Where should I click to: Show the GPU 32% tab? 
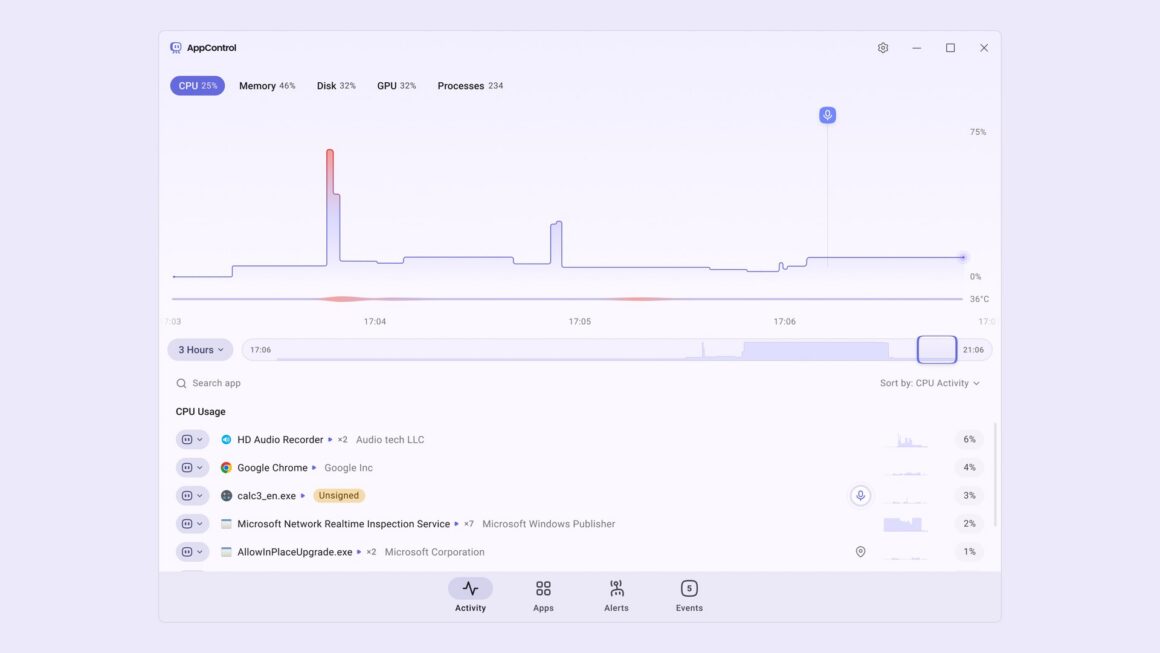[x=397, y=86]
